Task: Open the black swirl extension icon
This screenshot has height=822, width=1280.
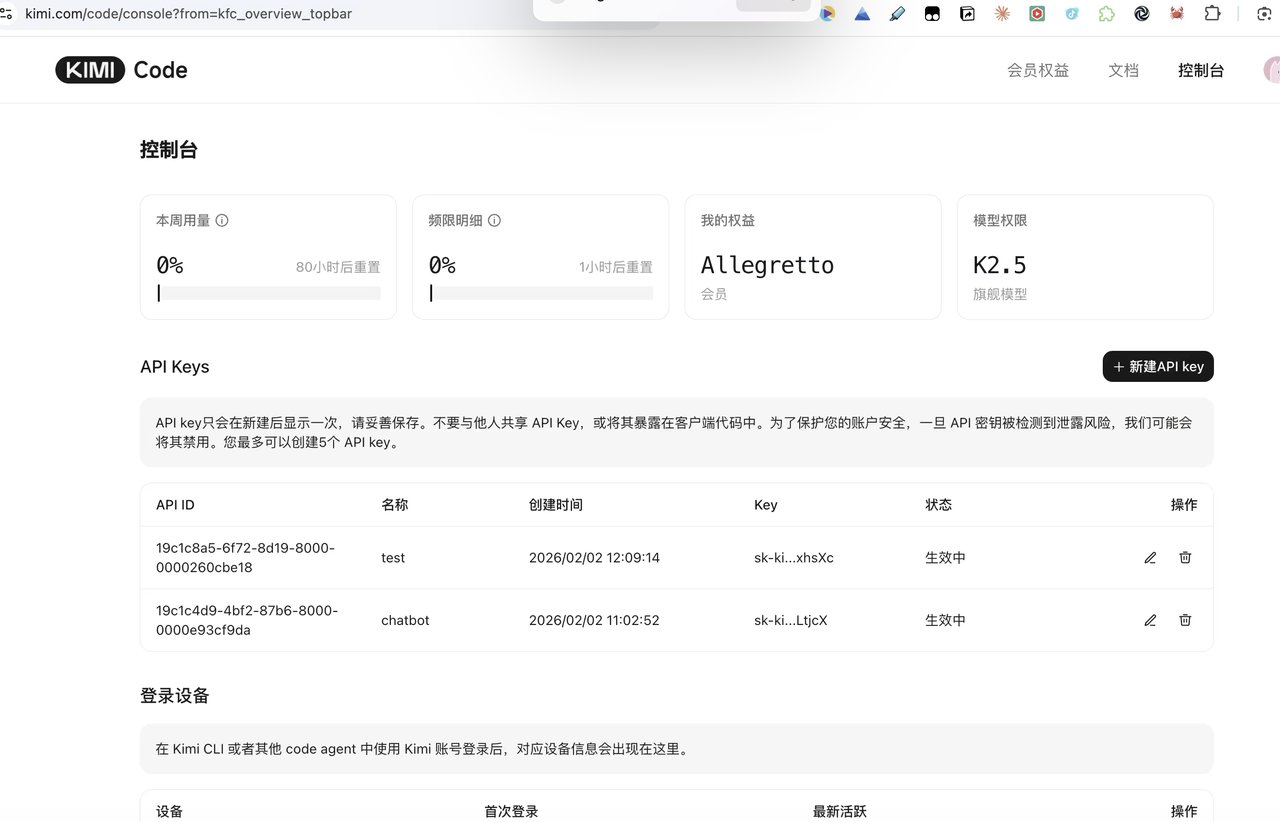Action: click(1142, 14)
